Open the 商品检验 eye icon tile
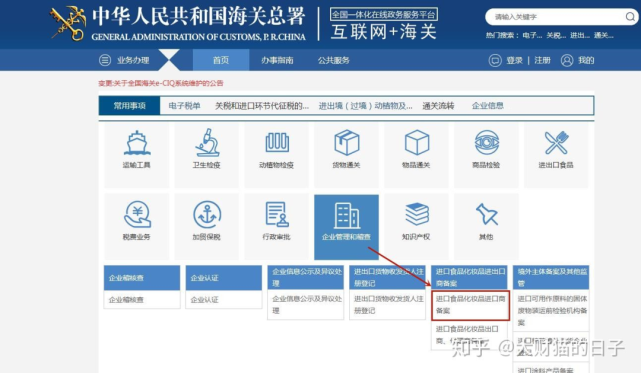The image size is (641, 373). point(486,156)
